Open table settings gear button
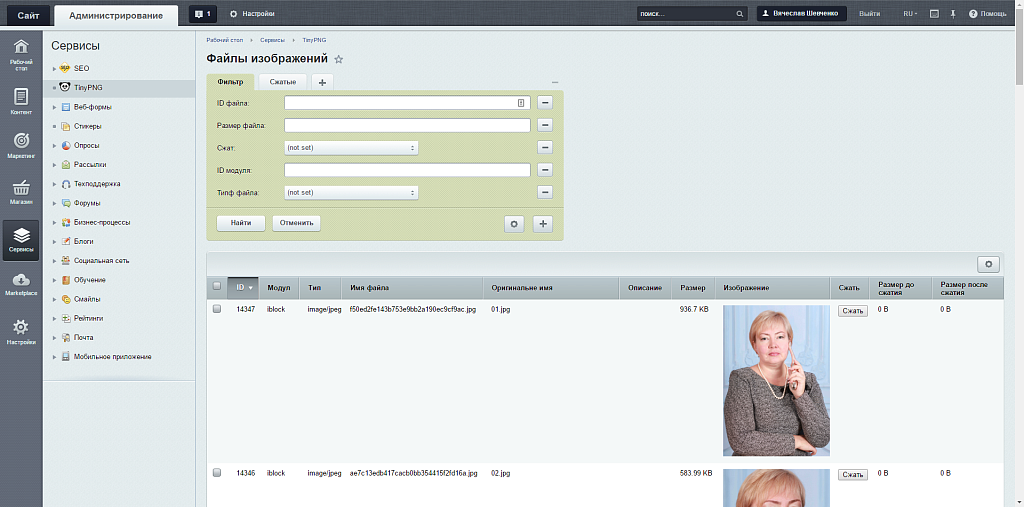The height and width of the screenshot is (507, 1024). 988,264
